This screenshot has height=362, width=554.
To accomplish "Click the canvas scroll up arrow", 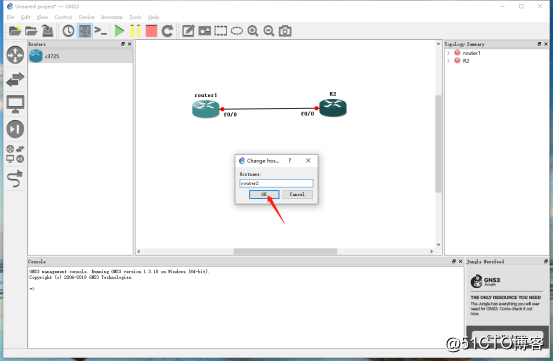I will (x=438, y=44).
